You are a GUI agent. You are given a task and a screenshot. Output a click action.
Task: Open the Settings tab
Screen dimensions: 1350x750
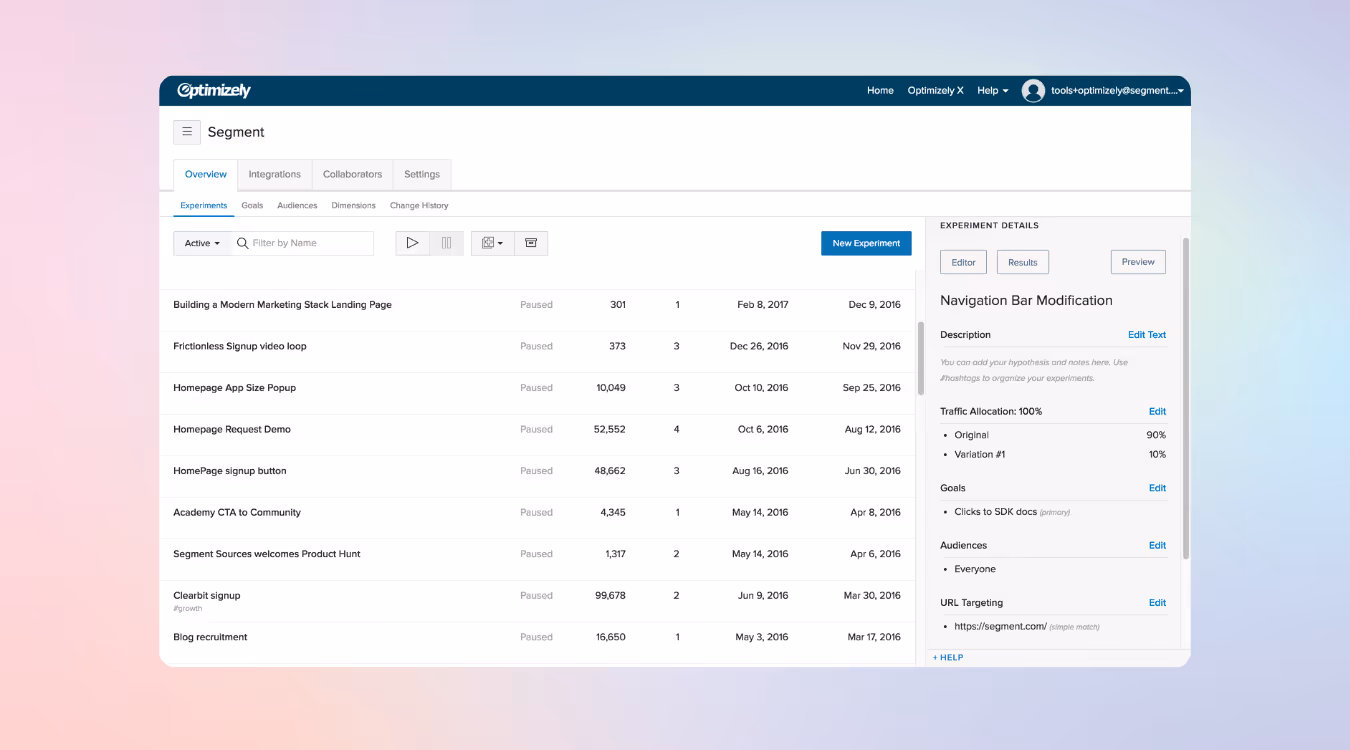422,174
